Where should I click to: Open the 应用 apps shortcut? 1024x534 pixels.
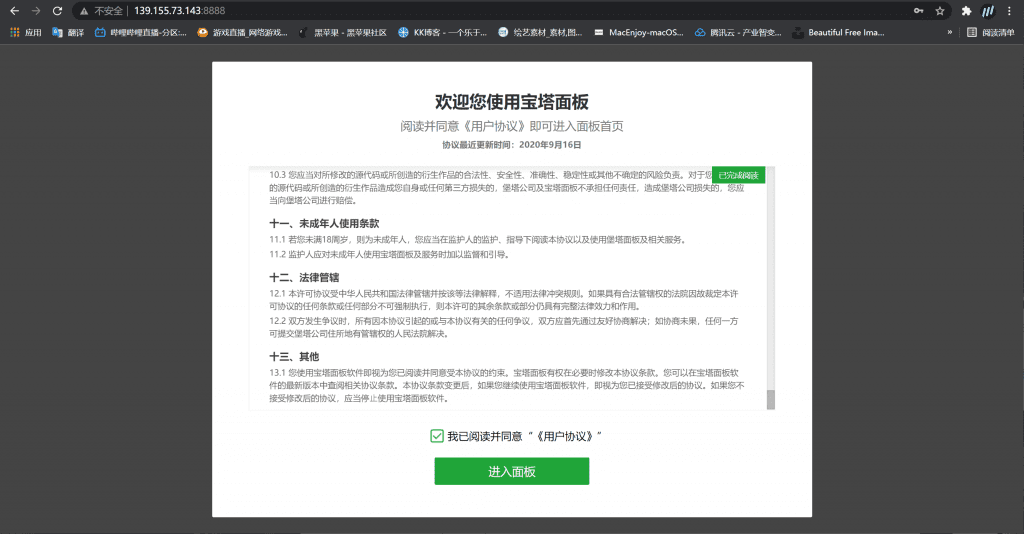click(x=26, y=32)
